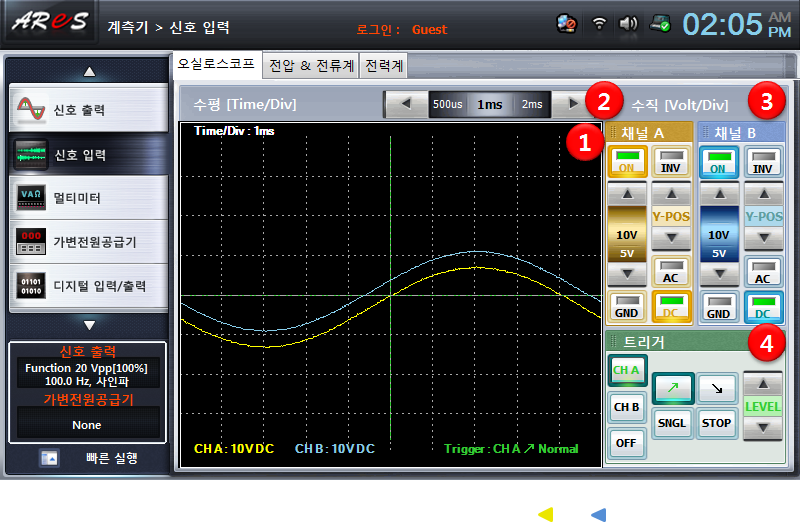Click the sine wave icon next to 신호 출력
The height and width of the screenshot is (522, 800).
(31, 109)
